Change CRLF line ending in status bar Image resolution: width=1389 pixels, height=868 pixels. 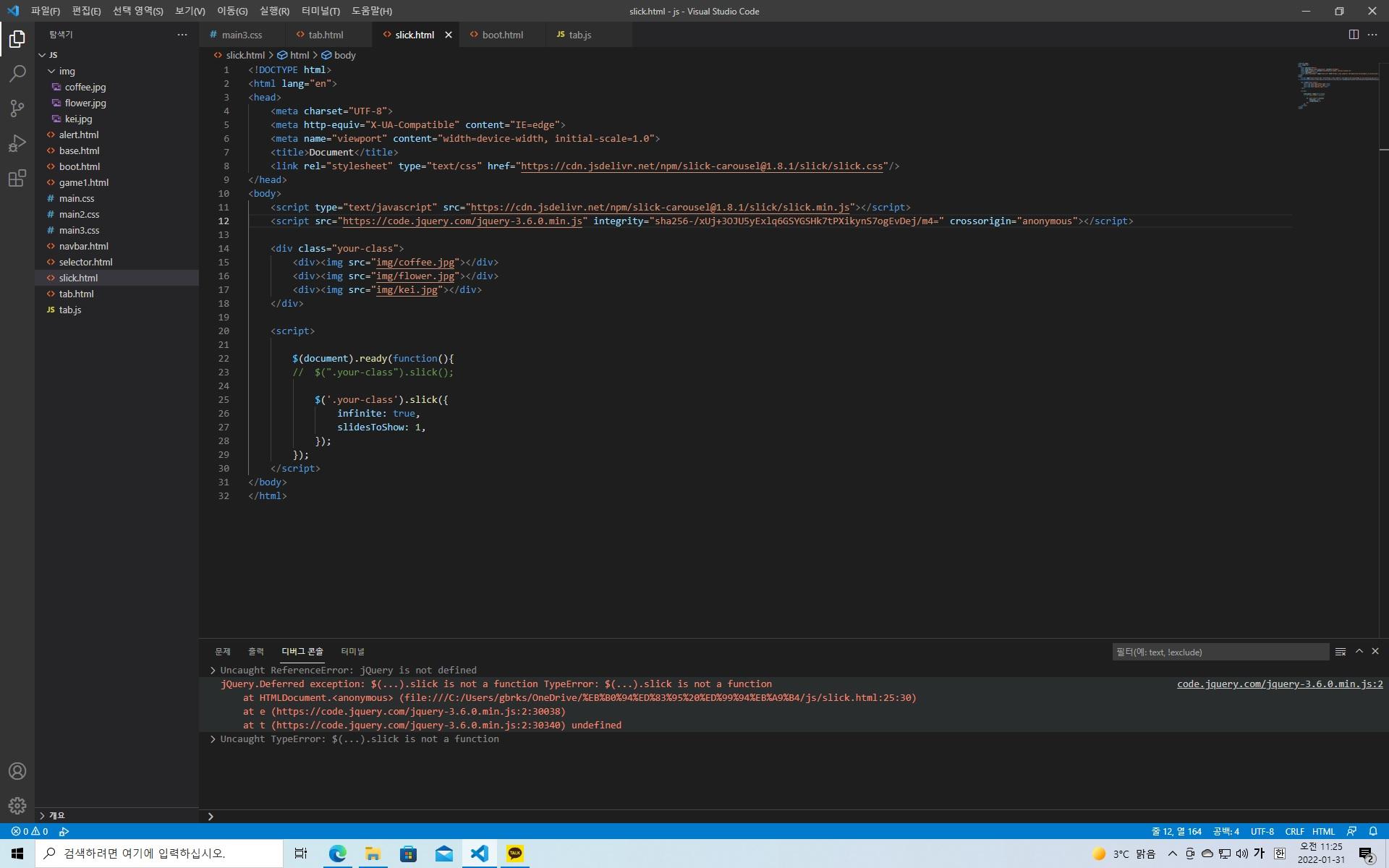point(1294,831)
